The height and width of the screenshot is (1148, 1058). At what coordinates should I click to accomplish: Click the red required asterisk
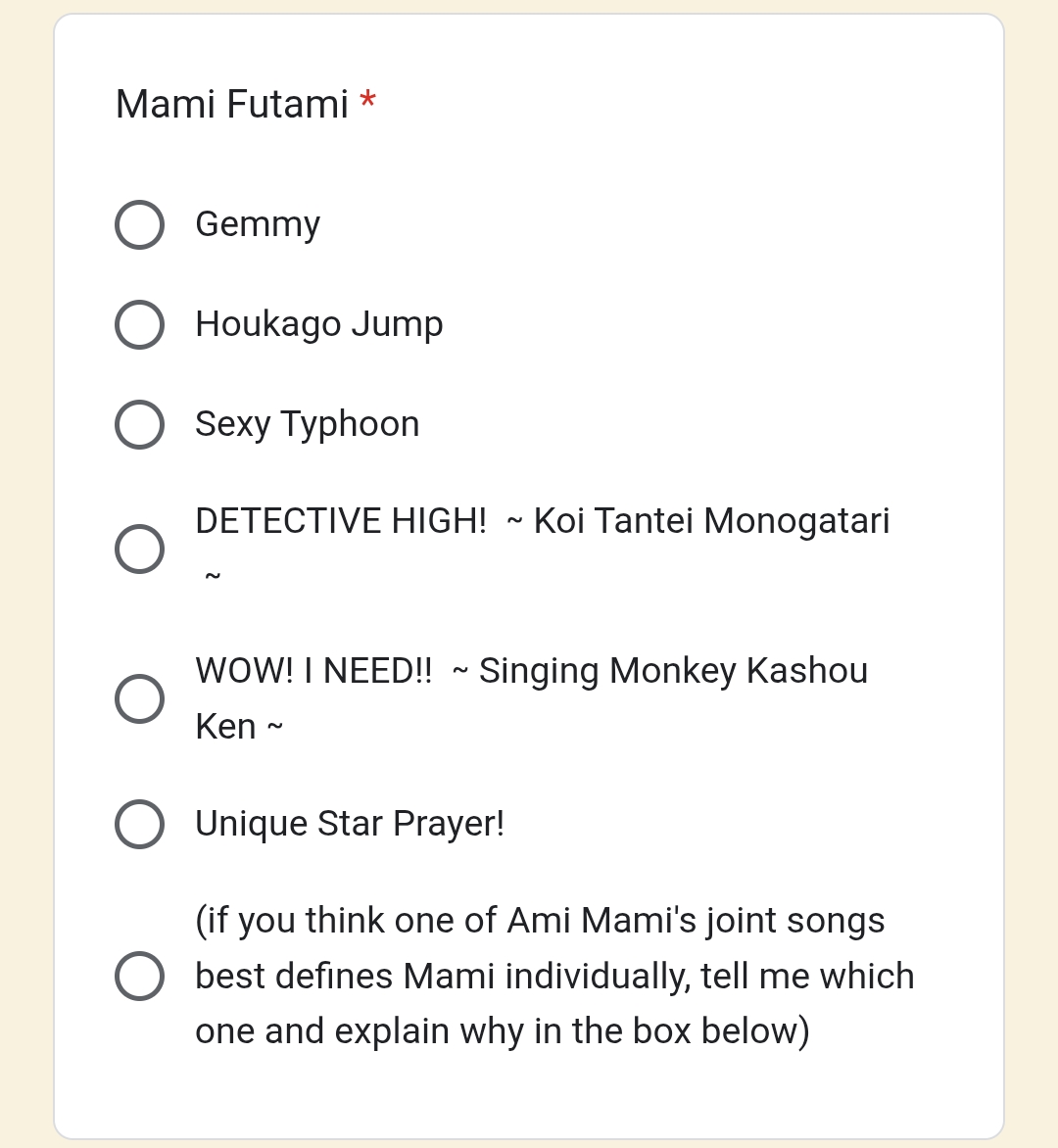click(367, 100)
